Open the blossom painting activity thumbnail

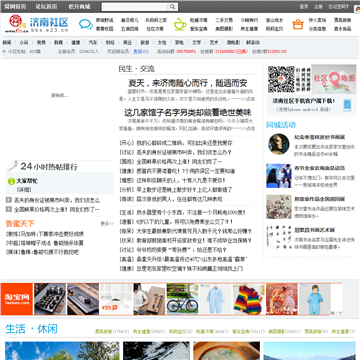click(279, 207)
